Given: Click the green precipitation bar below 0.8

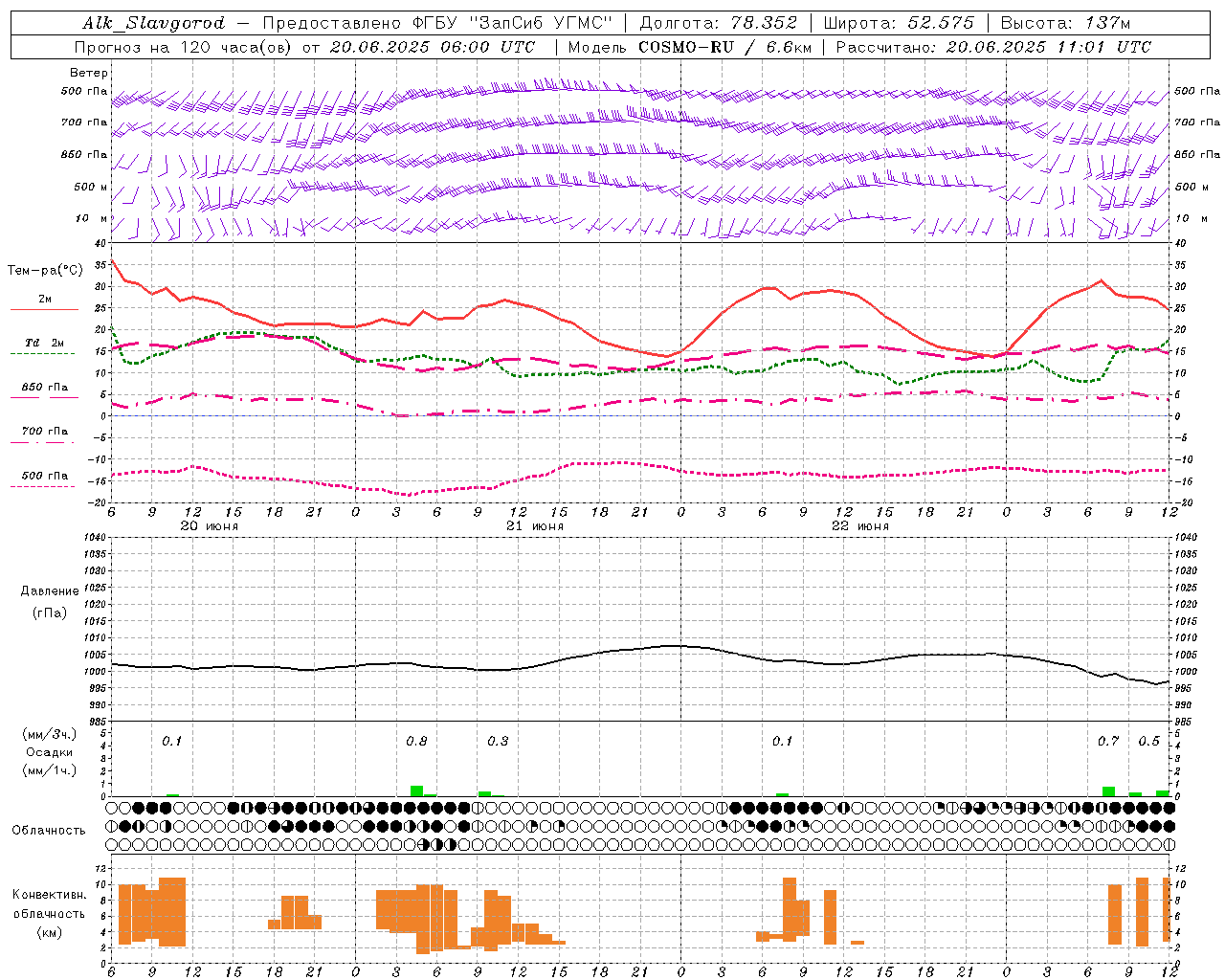Looking at the screenshot, I should [x=416, y=791].
